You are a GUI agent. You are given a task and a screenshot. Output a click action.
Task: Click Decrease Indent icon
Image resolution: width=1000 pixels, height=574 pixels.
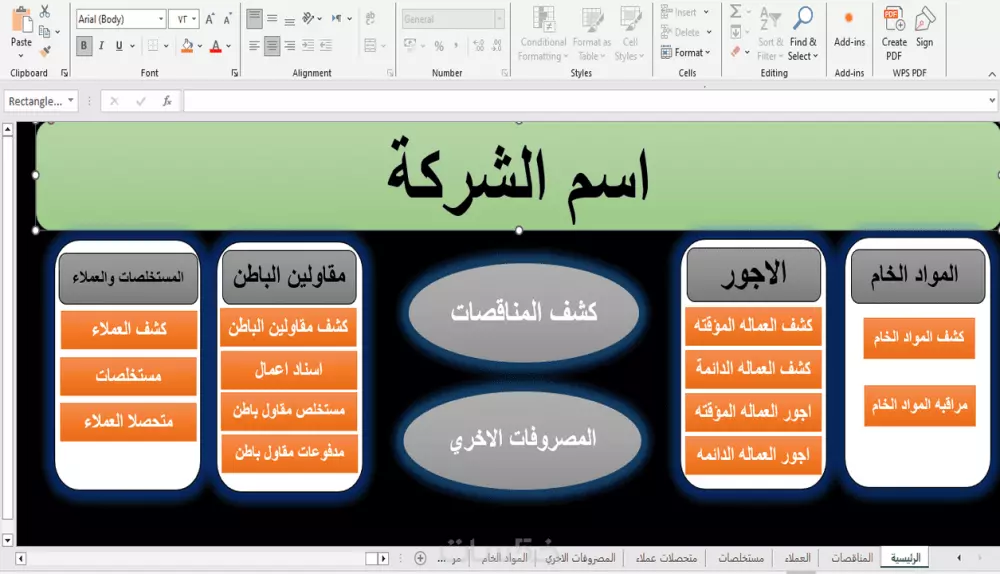(307, 45)
